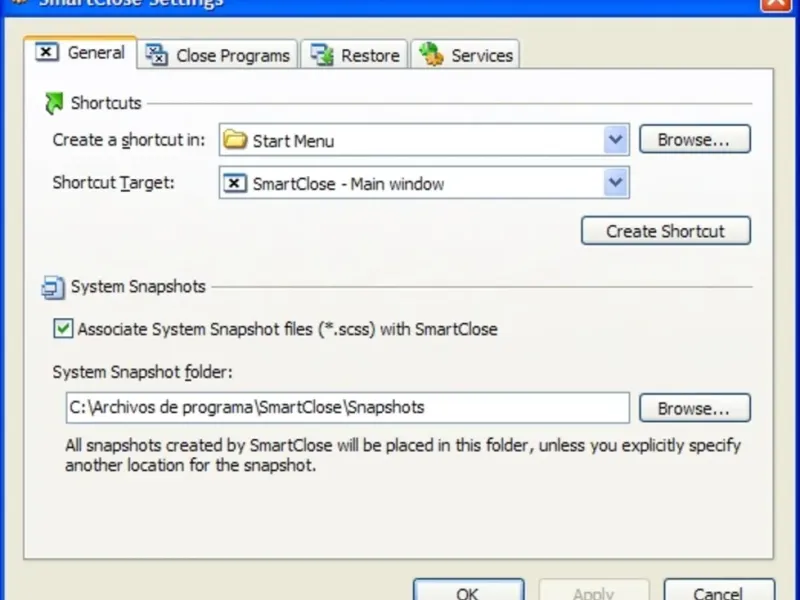The height and width of the screenshot is (600, 800).
Task: Click the Start Menu combo box
Action: pos(424,139)
